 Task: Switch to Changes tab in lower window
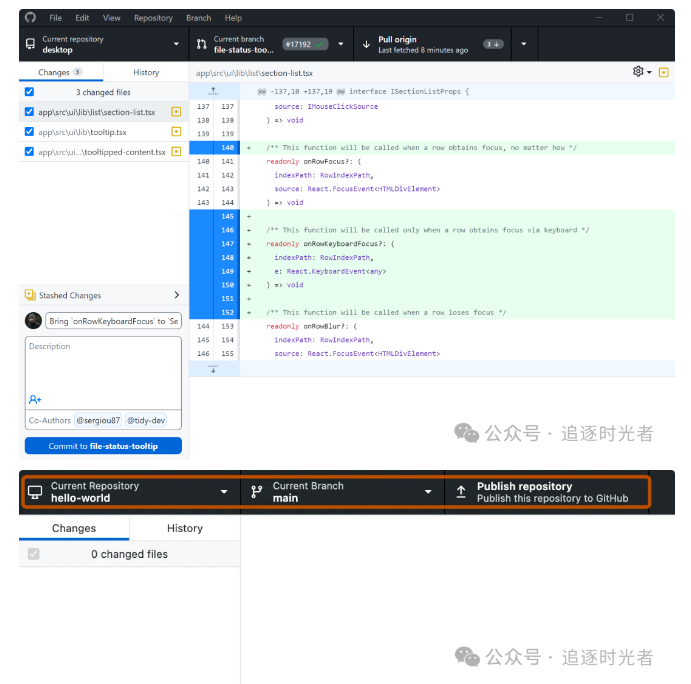pyautogui.click(x=74, y=528)
